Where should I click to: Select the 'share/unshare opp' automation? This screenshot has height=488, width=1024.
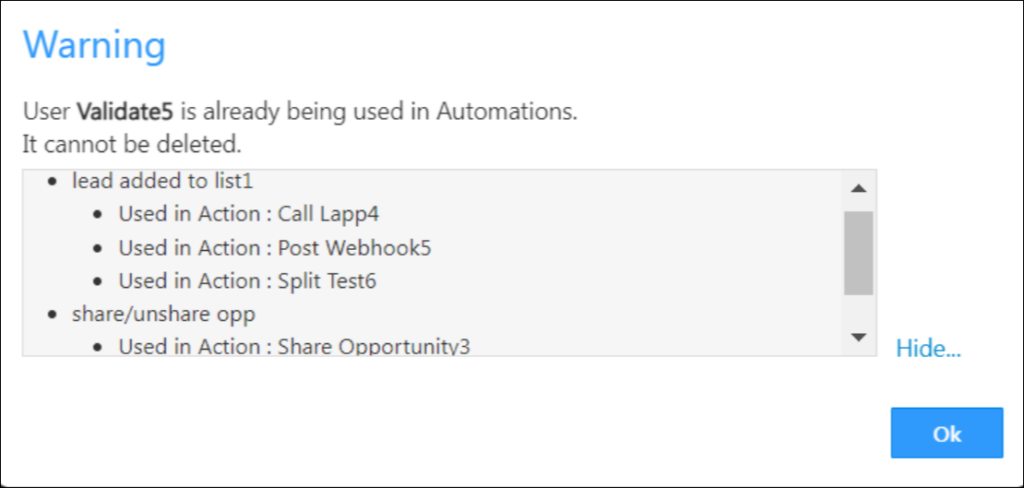tap(163, 314)
